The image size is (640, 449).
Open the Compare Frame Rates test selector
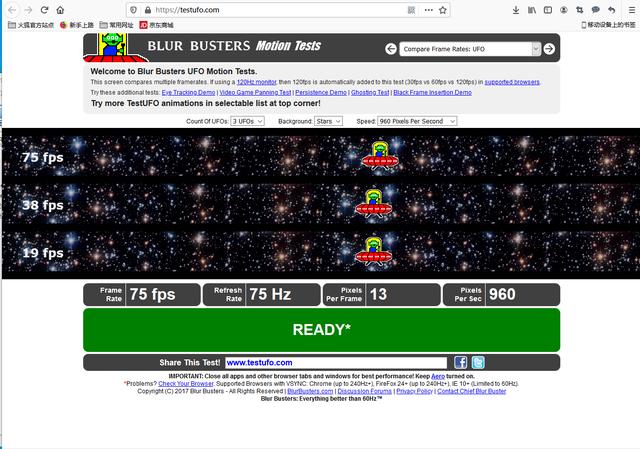coord(470,49)
